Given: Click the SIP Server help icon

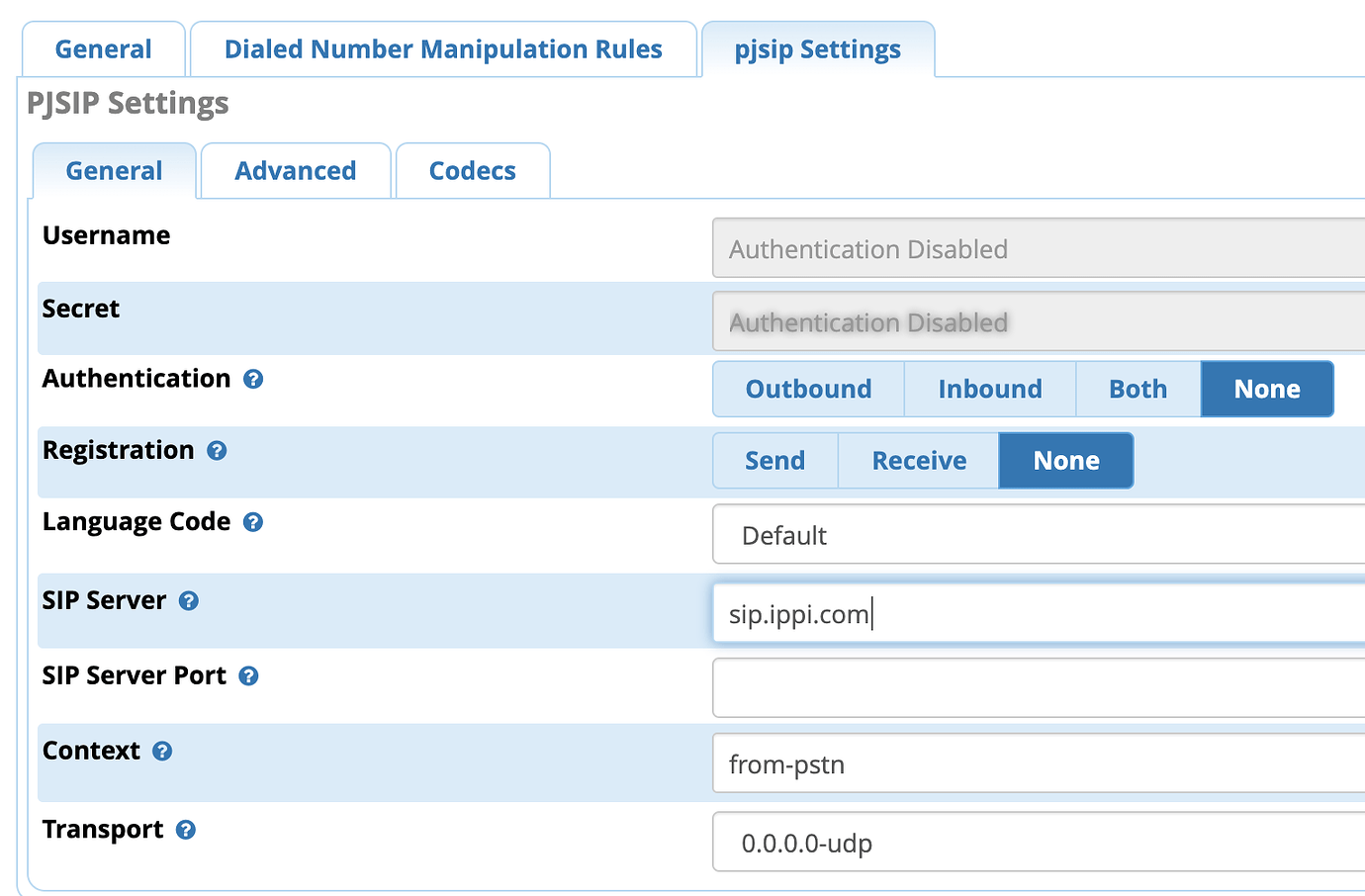Looking at the screenshot, I should pos(189,601).
